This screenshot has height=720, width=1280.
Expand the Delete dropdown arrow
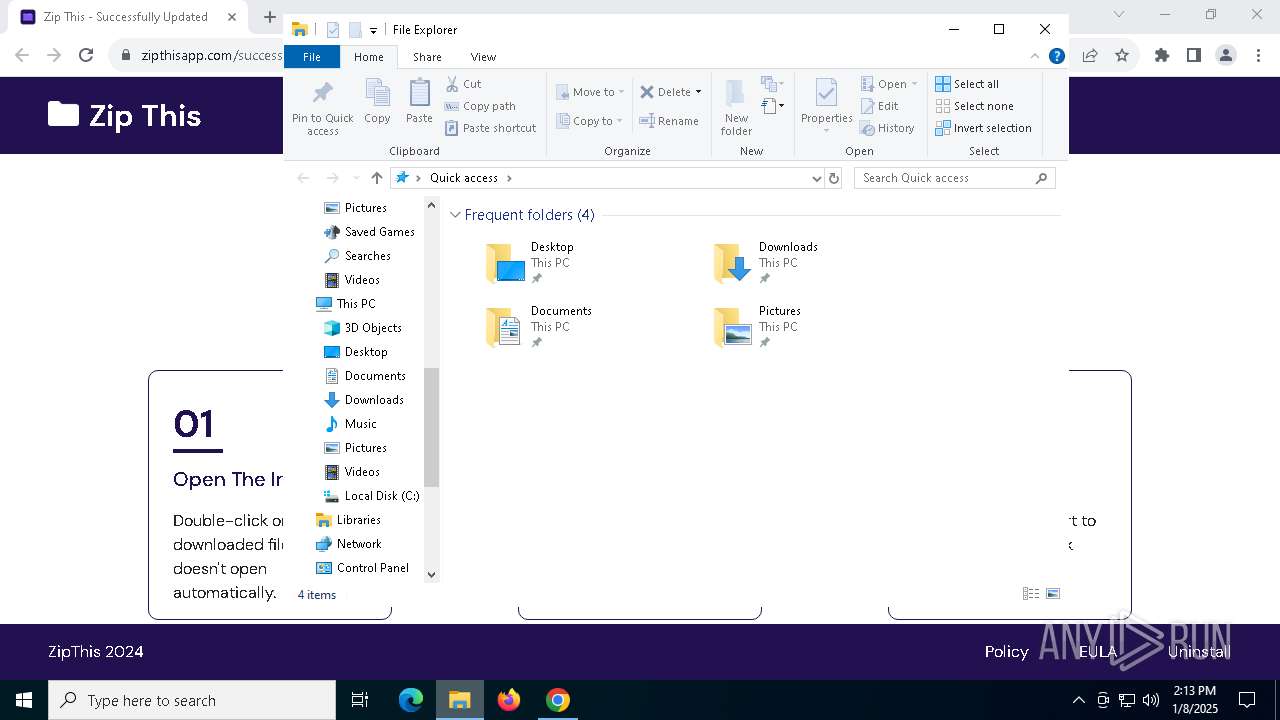[698, 92]
